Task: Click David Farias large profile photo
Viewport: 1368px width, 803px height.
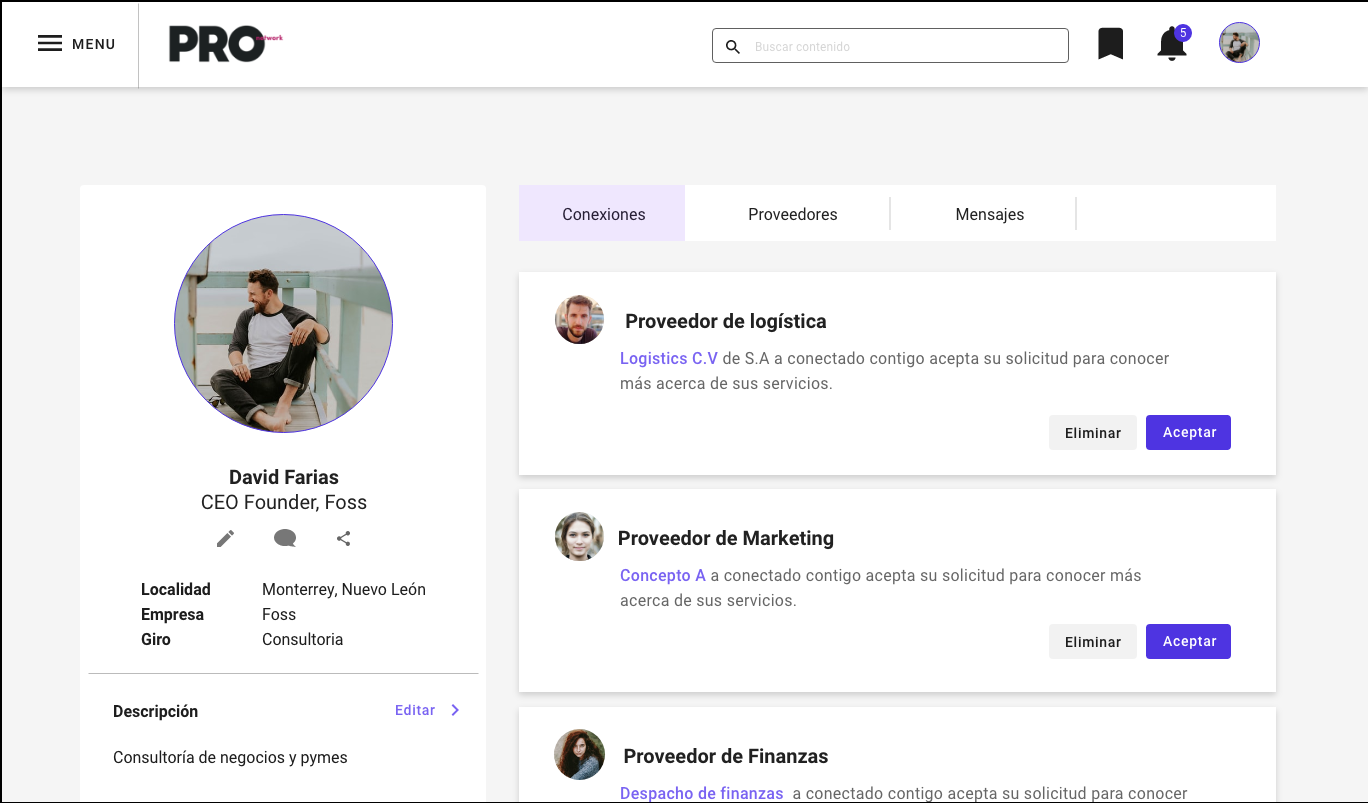Action: tap(283, 324)
